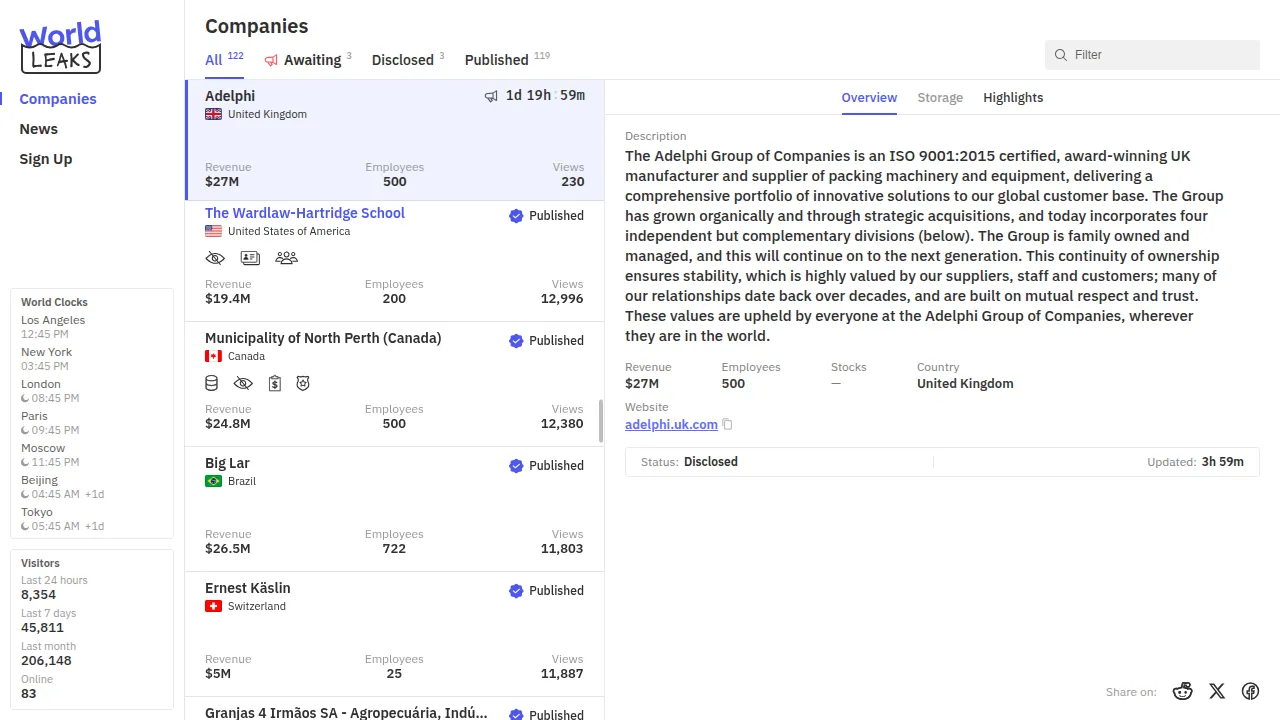Click the badge icon under Municipality of North Perth

tap(303, 383)
